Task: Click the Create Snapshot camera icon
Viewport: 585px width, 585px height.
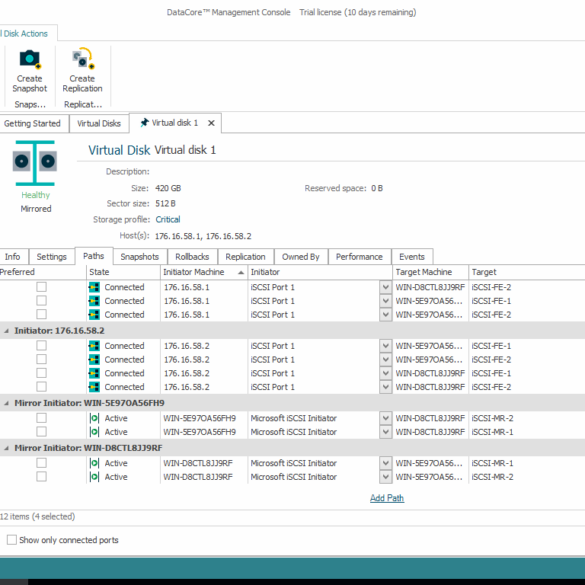Action: 30,60
